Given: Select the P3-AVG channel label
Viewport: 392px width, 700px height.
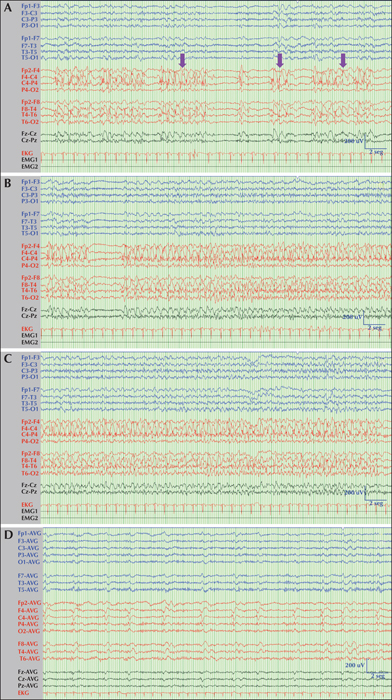Looking at the screenshot, I should click(x=30, y=555).
